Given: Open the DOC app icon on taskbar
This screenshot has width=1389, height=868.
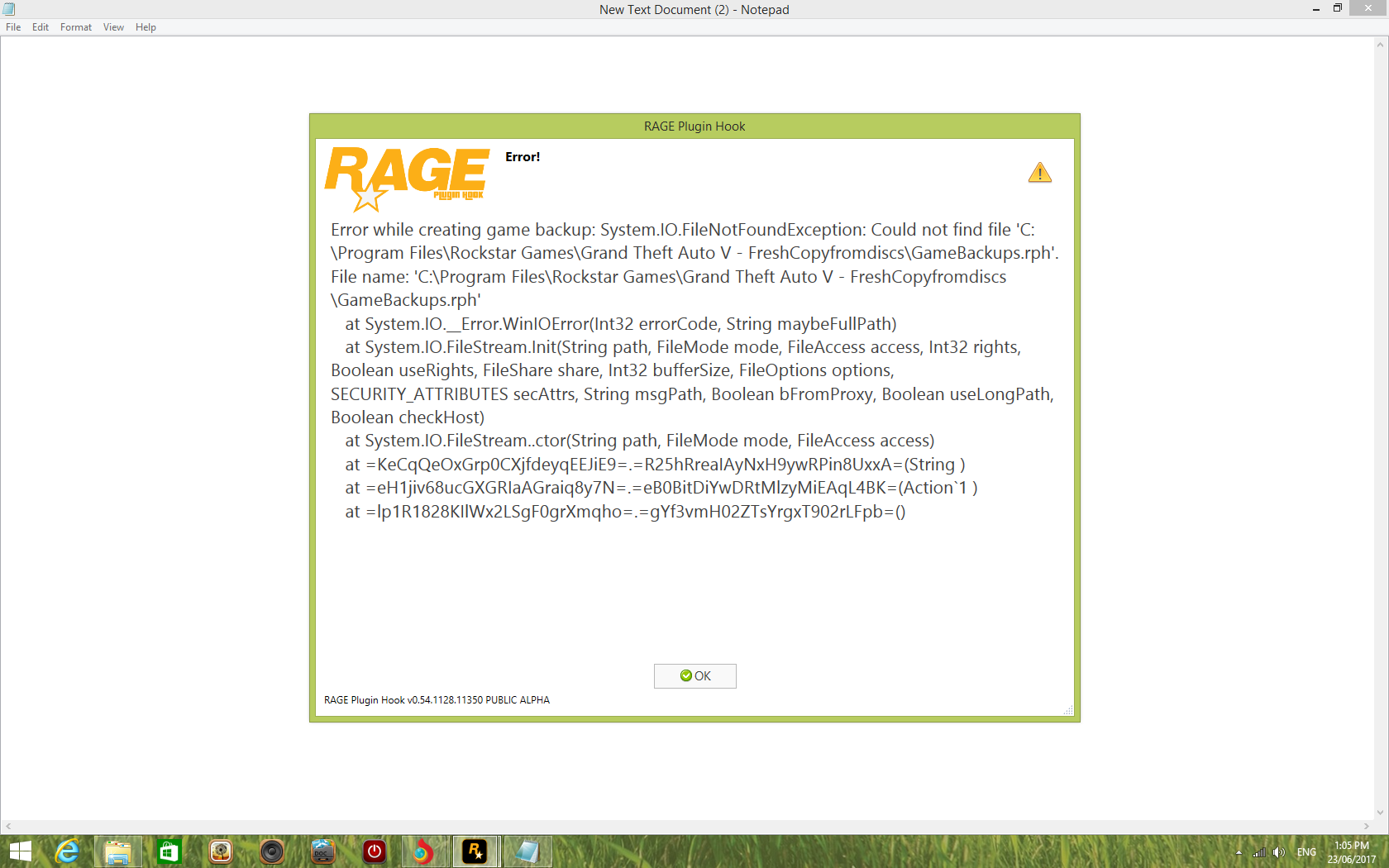Looking at the screenshot, I should click(322, 851).
